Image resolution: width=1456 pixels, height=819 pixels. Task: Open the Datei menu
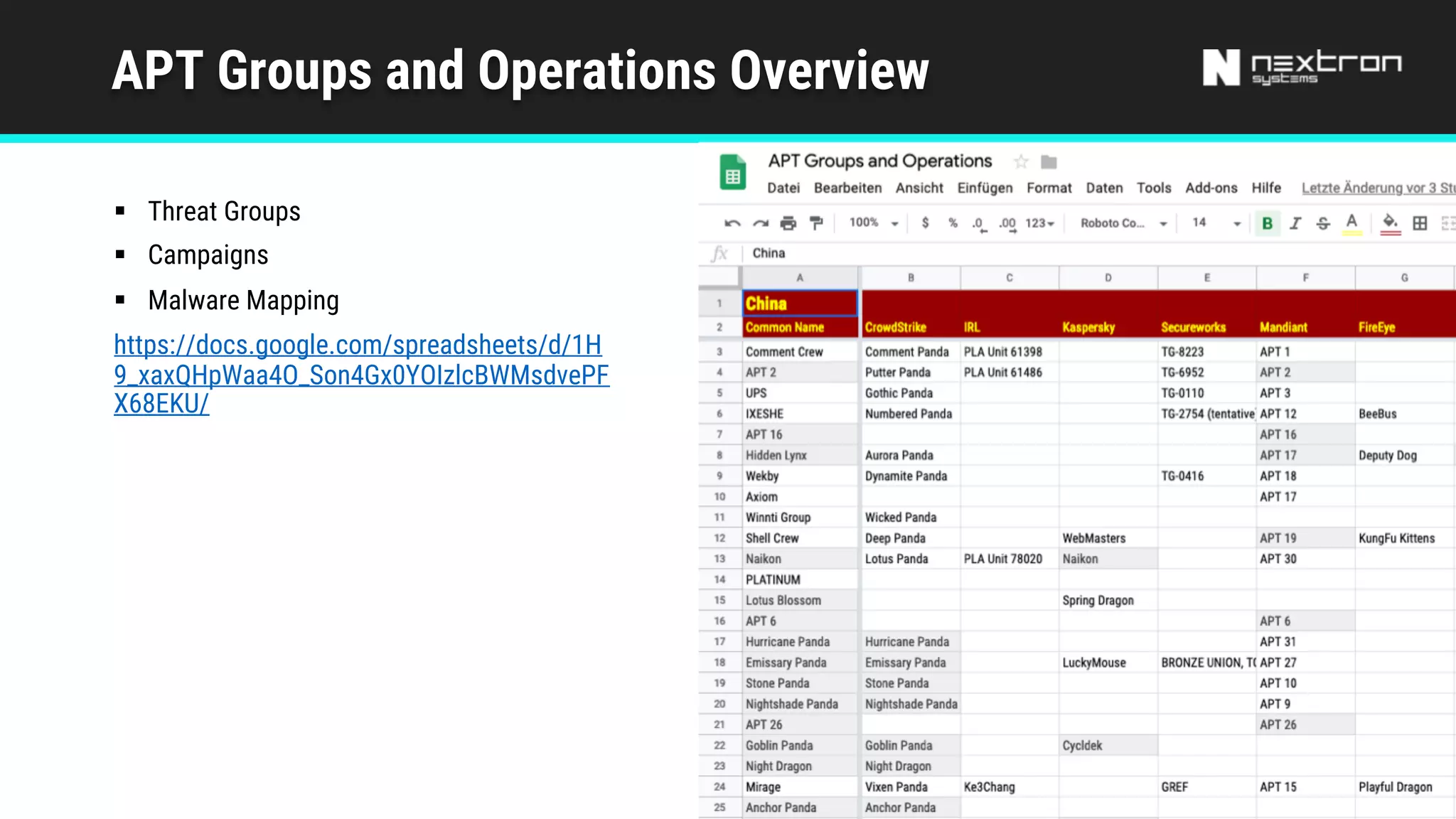pyautogui.click(x=783, y=188)
